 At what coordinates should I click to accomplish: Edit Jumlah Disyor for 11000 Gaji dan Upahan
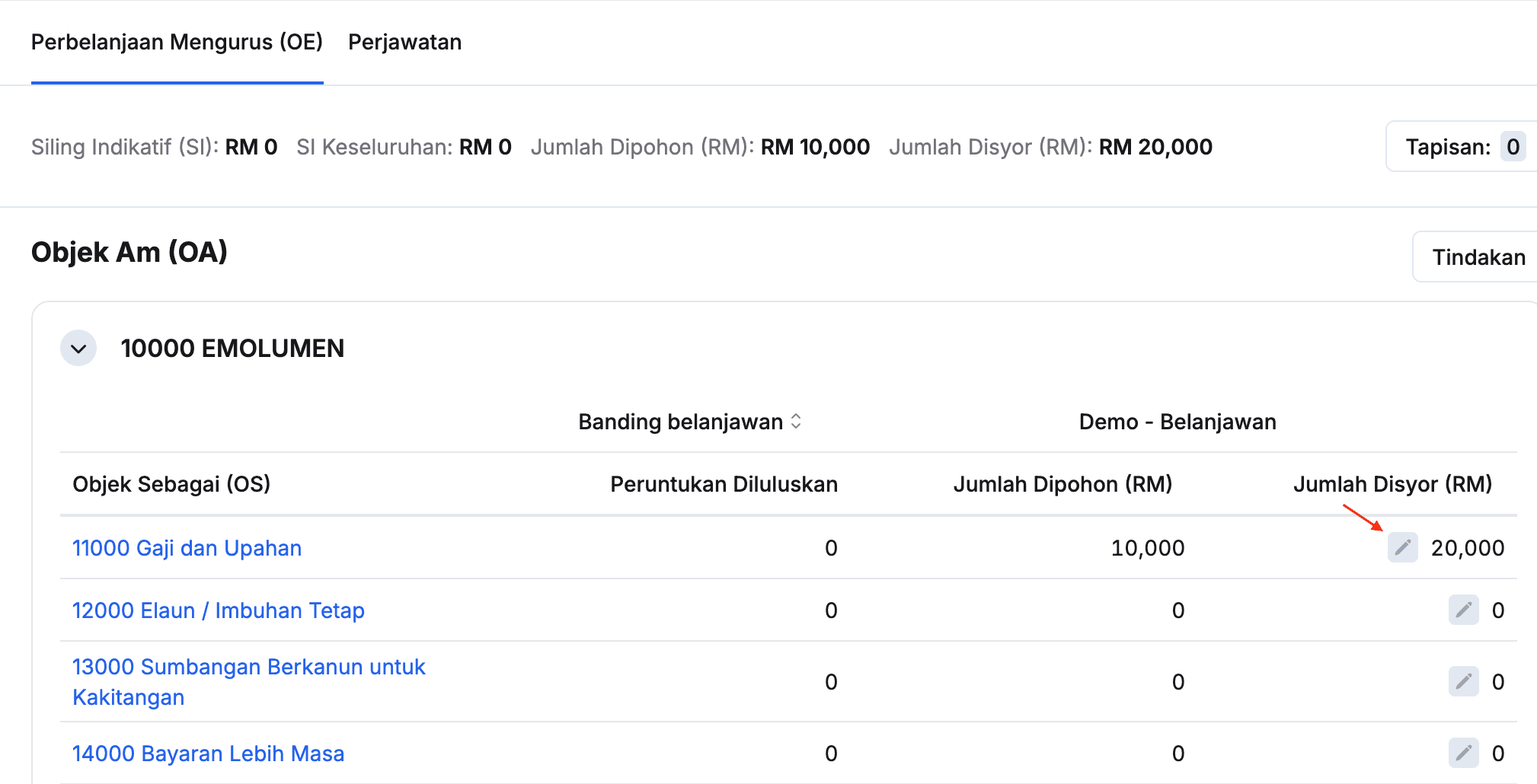coord(1402,547)
